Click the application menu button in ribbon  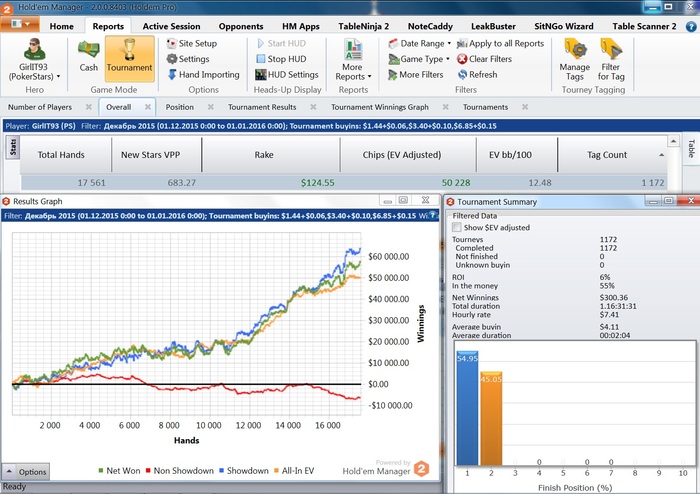click(x=20, y=24)
